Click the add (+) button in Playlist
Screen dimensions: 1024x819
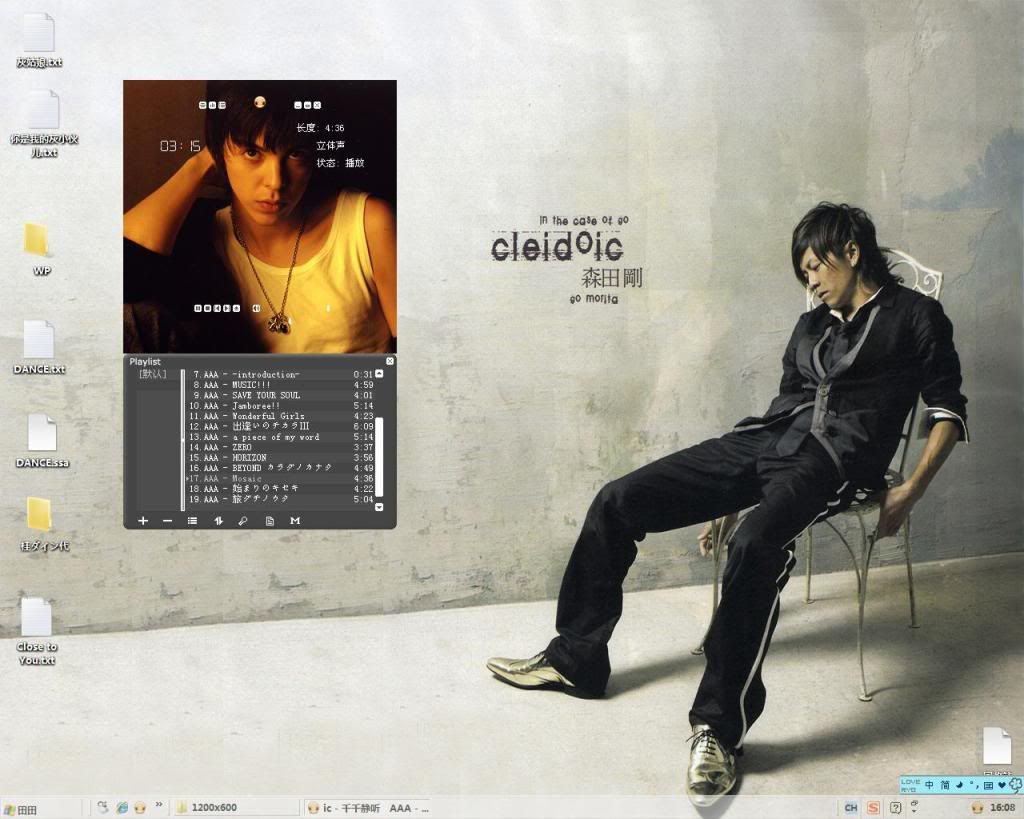coord(143,521)
